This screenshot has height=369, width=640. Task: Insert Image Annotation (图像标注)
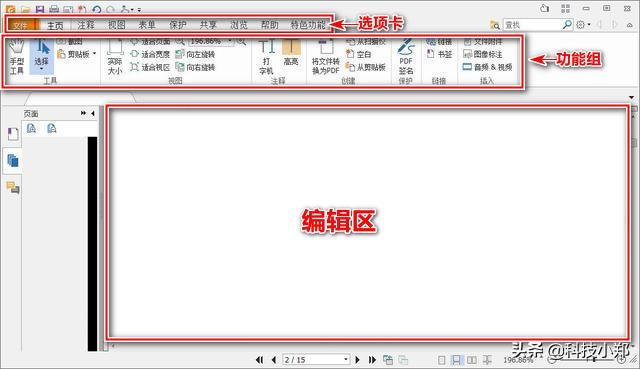point(482,54)
